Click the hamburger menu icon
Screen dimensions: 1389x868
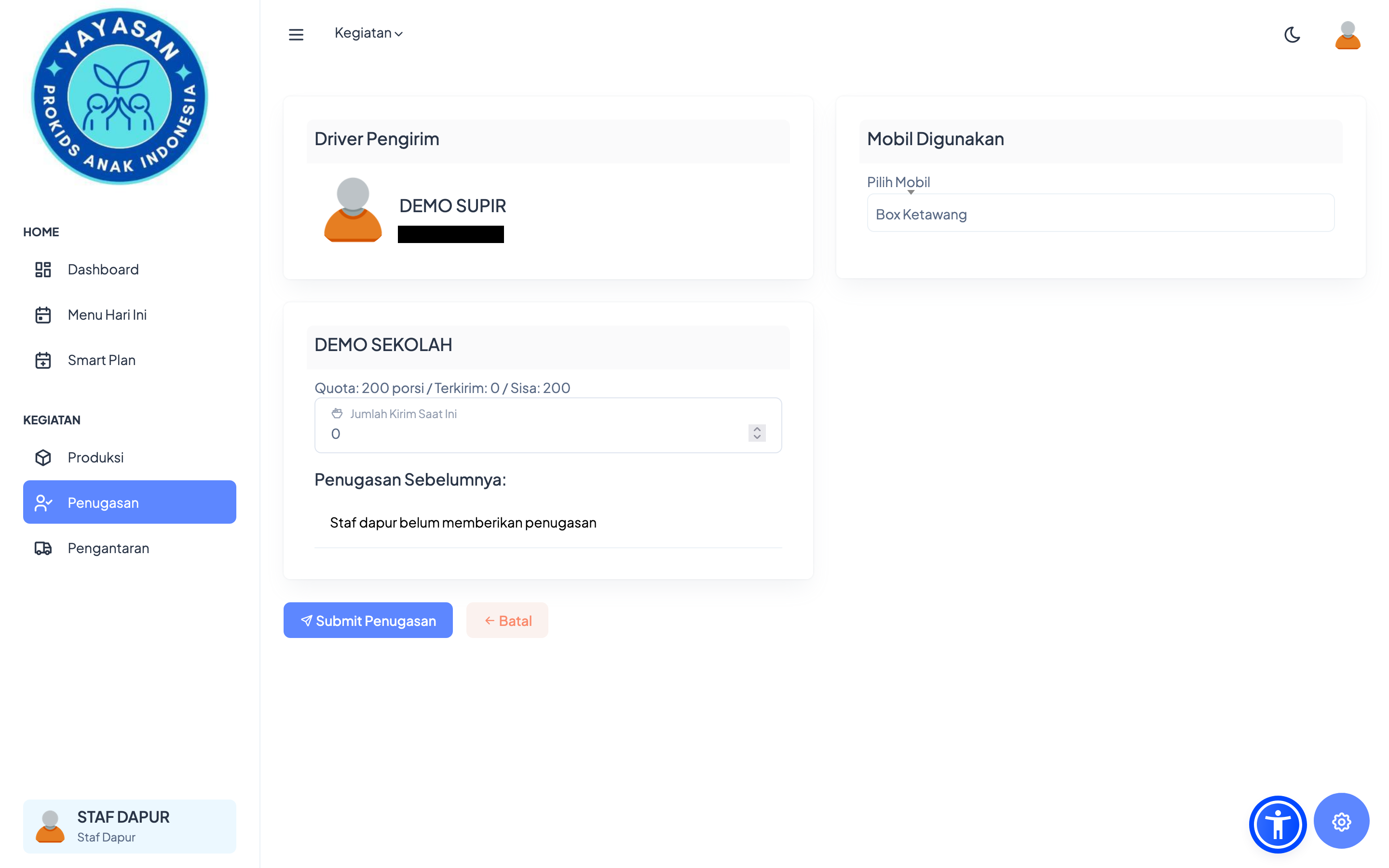[x=296, y=34]
